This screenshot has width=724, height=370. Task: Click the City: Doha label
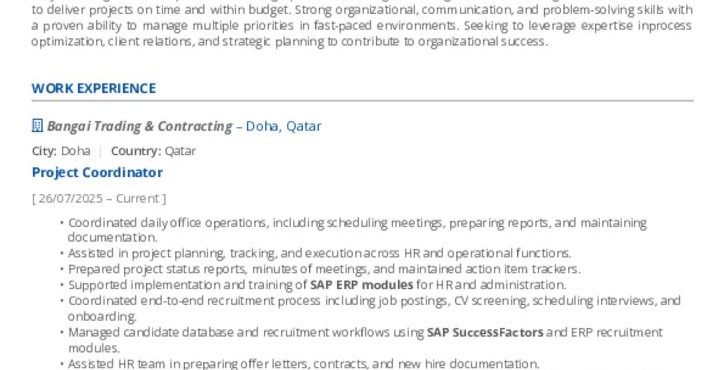(x=61, y=151)
